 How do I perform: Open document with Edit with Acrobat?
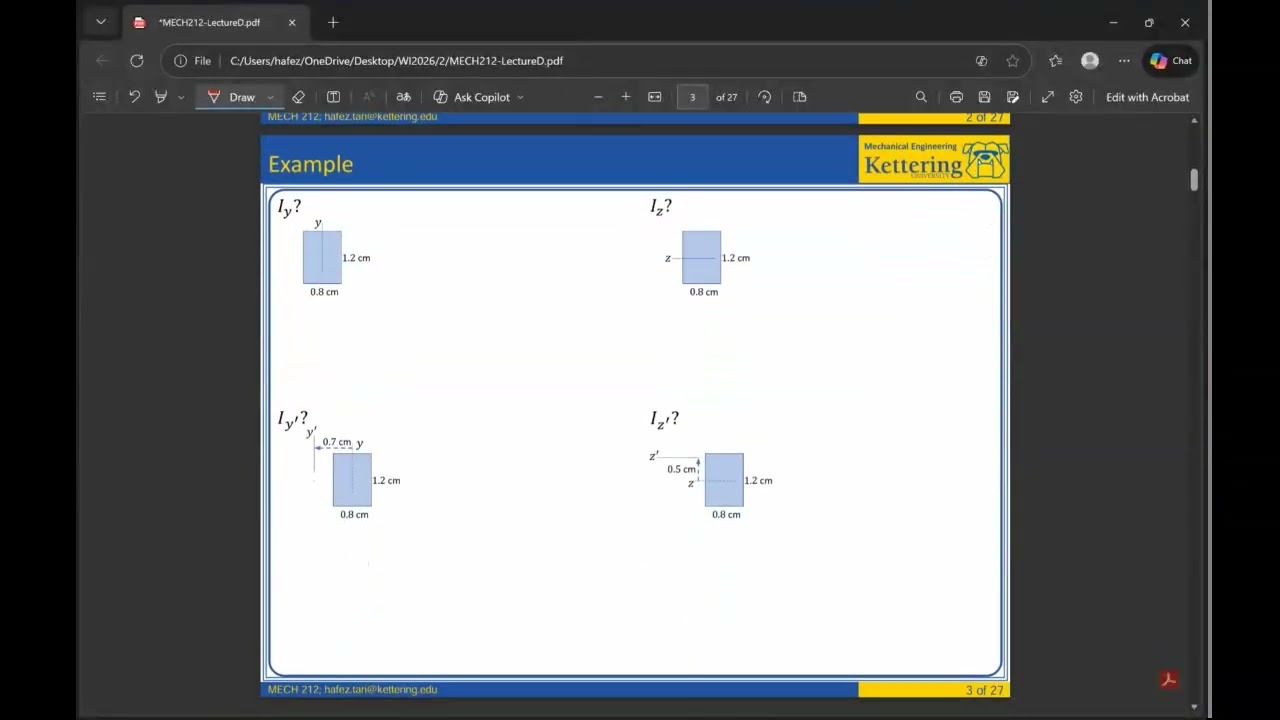pyautogui.click(x=1147, y=97)
